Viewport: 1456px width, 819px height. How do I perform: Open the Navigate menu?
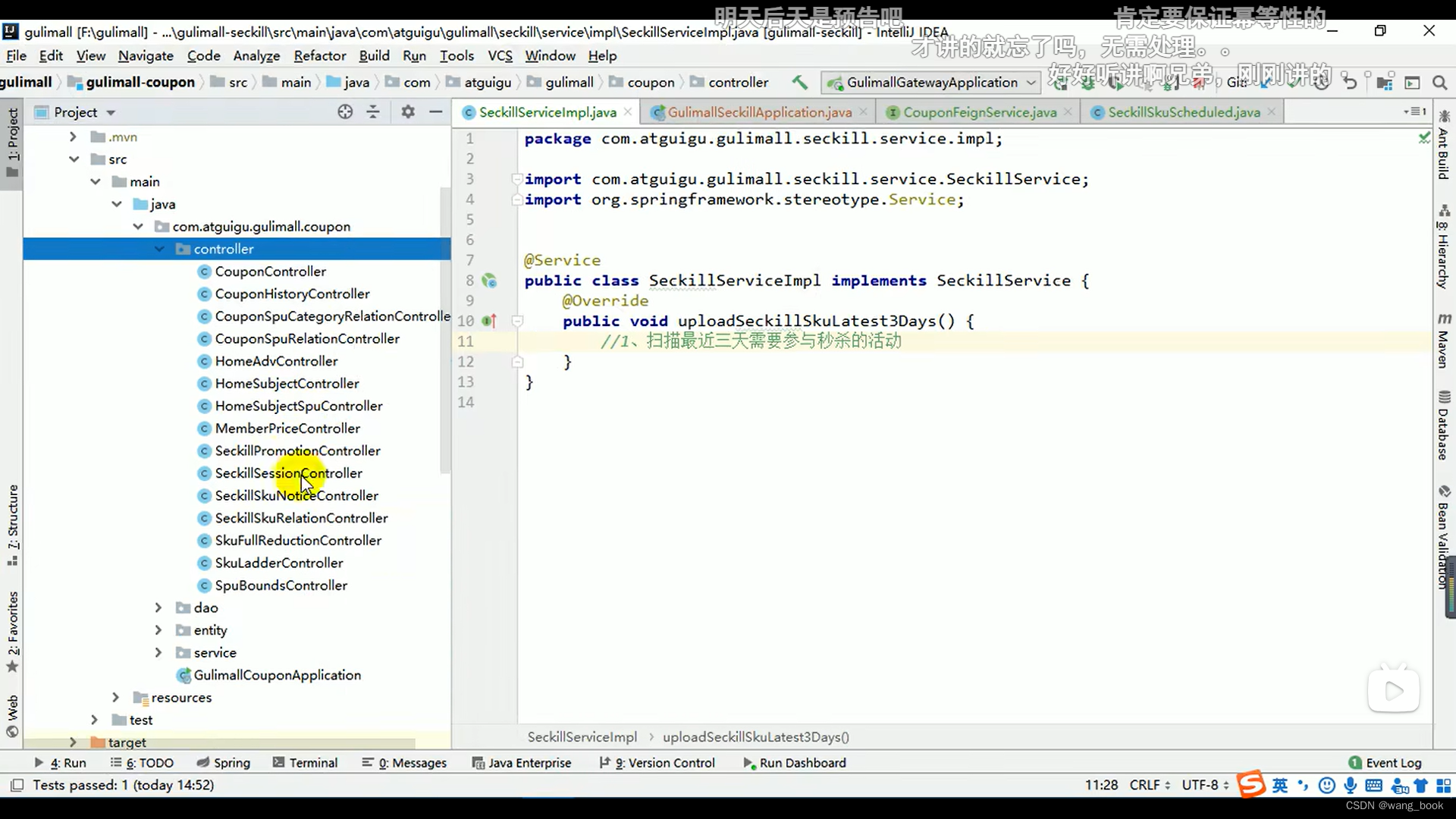pos(146,56)
